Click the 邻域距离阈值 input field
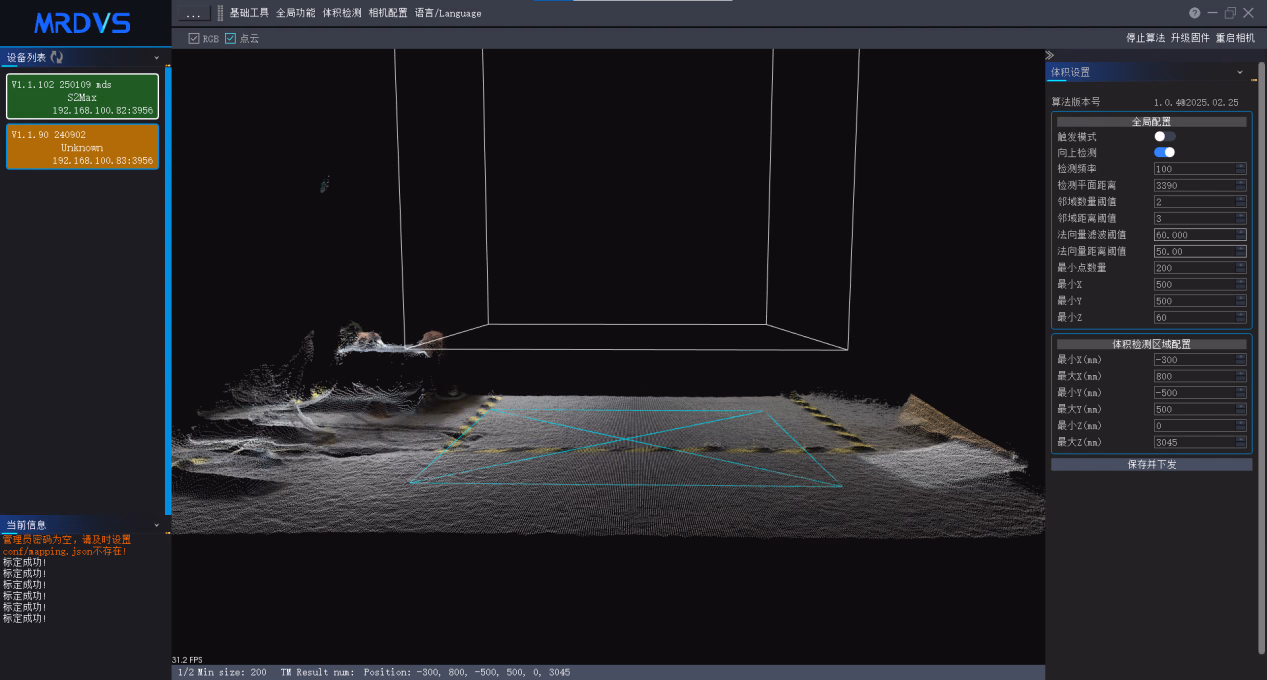 click(x=1200, y=218)
